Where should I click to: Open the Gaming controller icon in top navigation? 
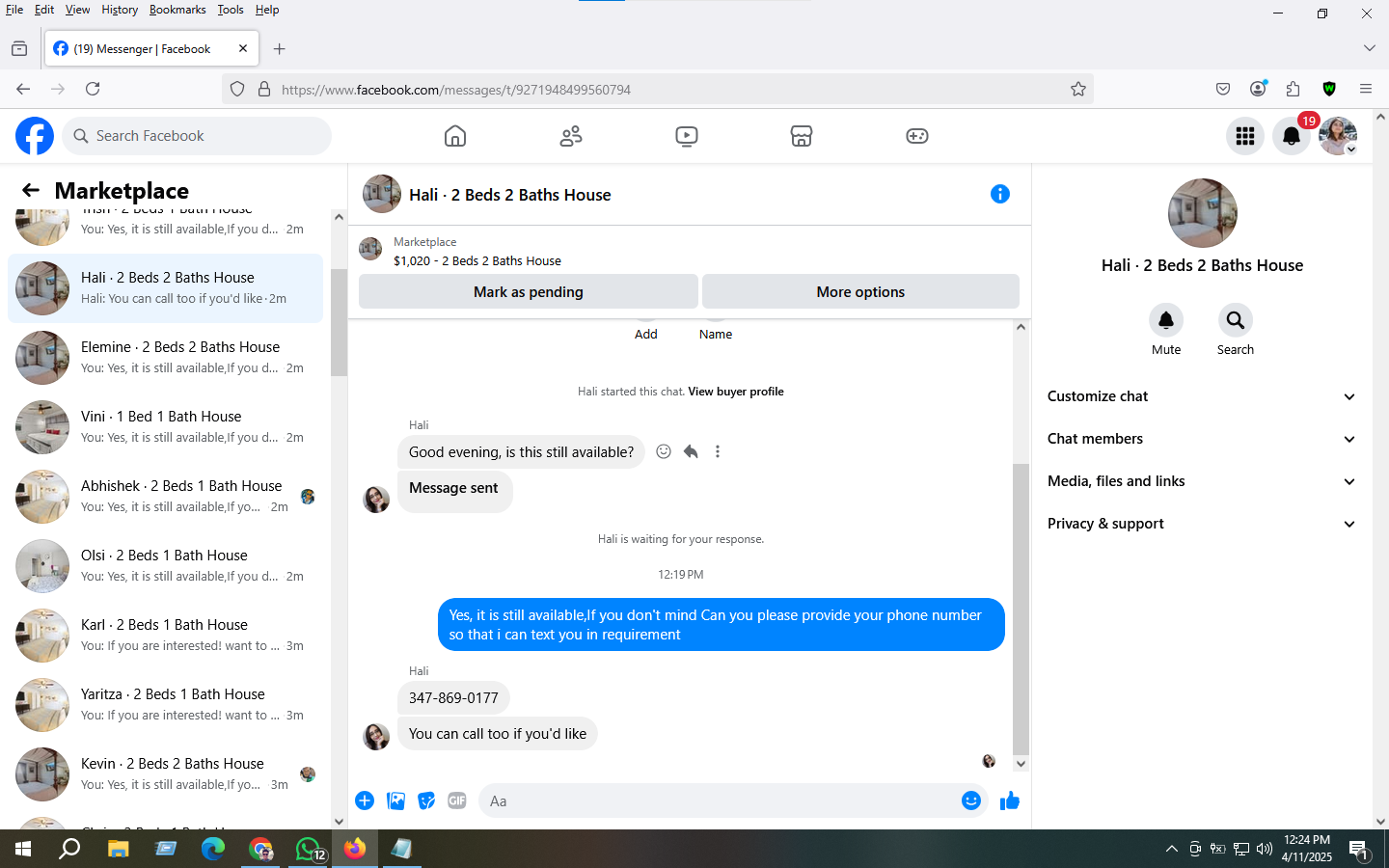(917, 136)
